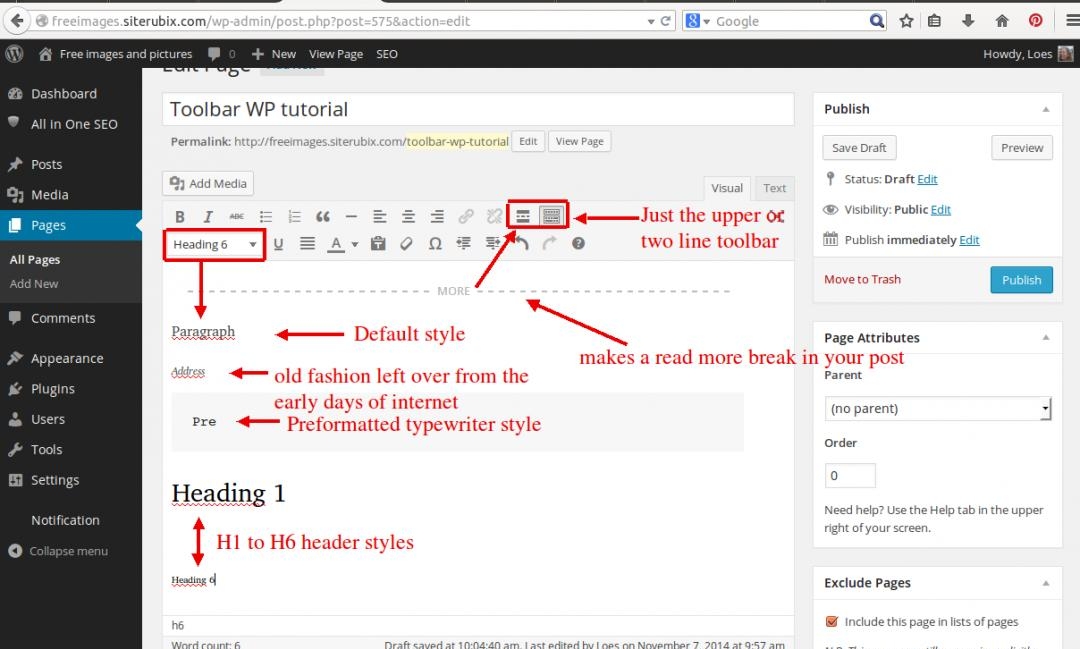The height and width of the screenshot is (649, 1080).
Task: Open the Toolbar Toggle kitchen sink icon
Action: [x=551, y=215]
